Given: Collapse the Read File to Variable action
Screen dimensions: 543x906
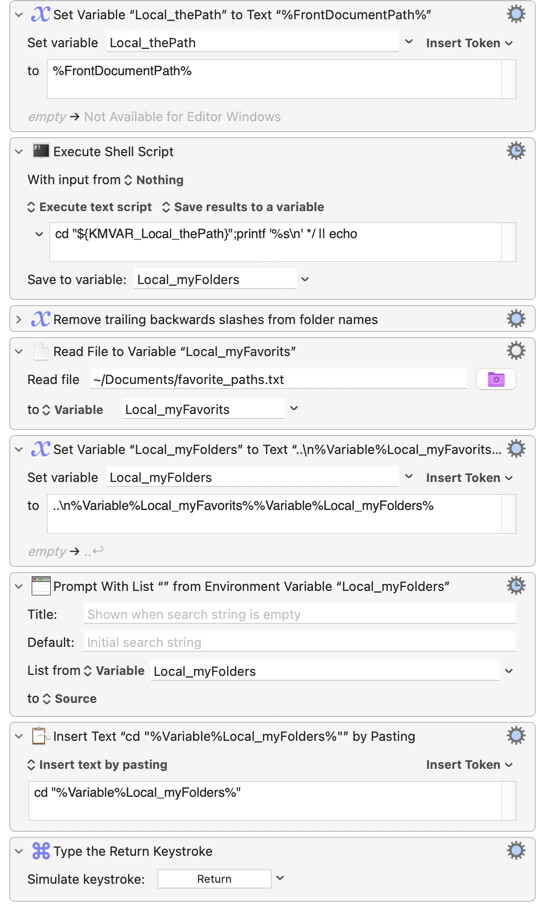Looking at the screenshot, I should (x=18, y=351).
